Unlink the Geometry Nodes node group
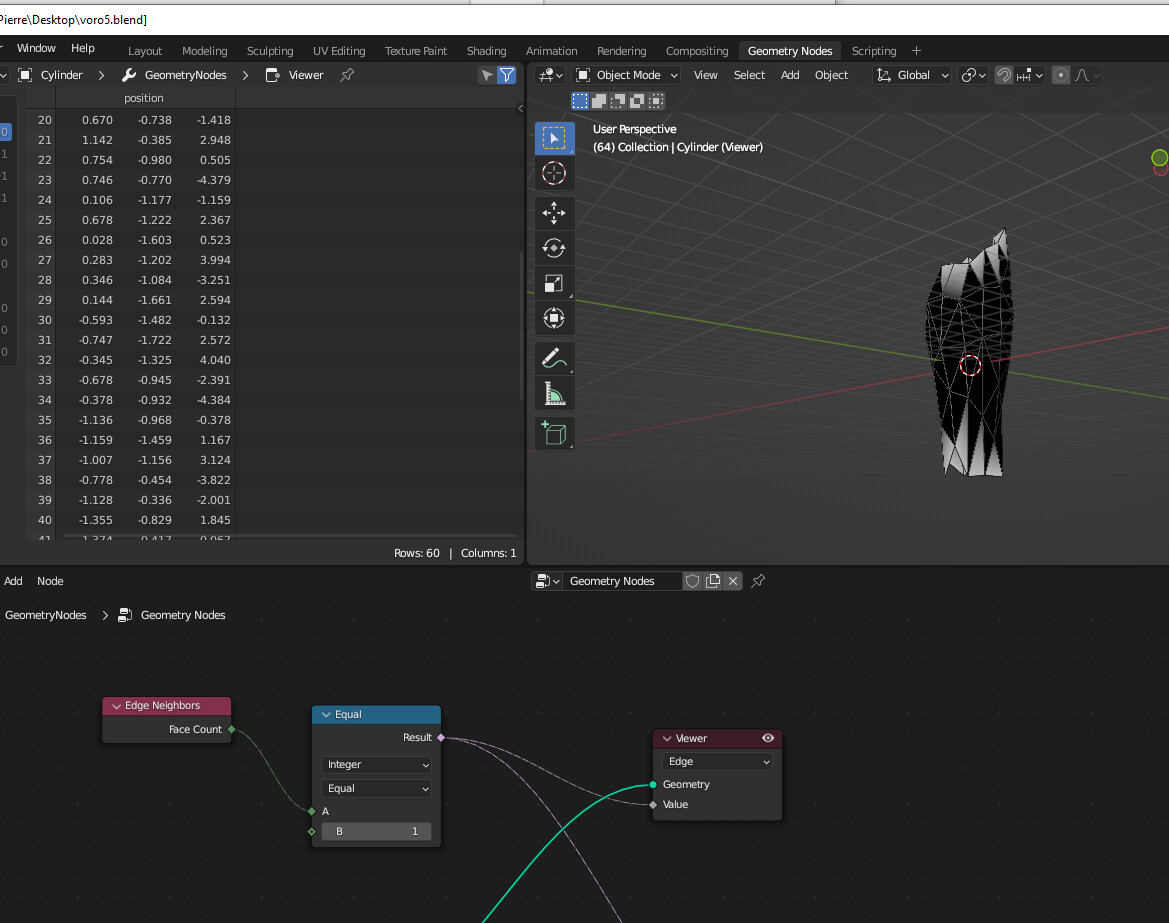Viewport: 1169px width, 923px height. 733,581
